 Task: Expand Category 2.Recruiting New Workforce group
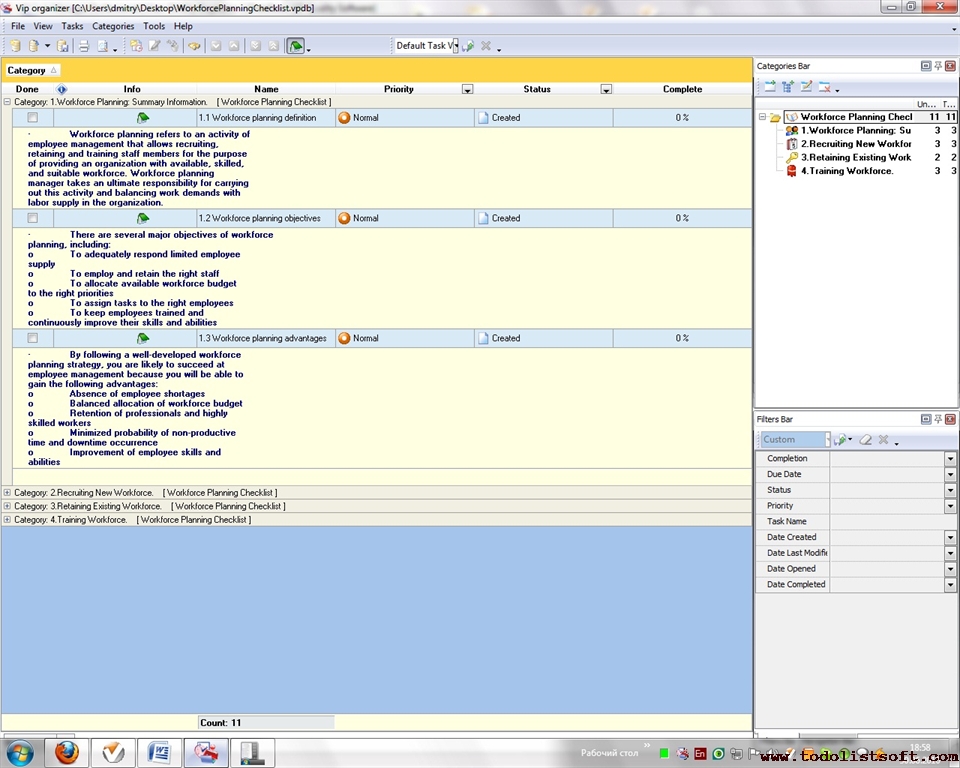click(7, 493)
